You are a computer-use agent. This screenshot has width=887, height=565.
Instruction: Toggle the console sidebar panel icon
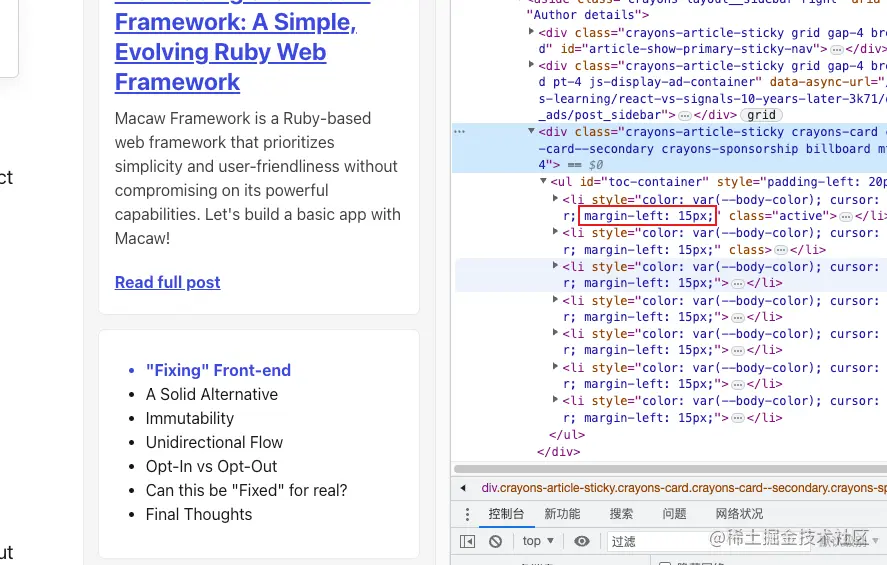467,541
